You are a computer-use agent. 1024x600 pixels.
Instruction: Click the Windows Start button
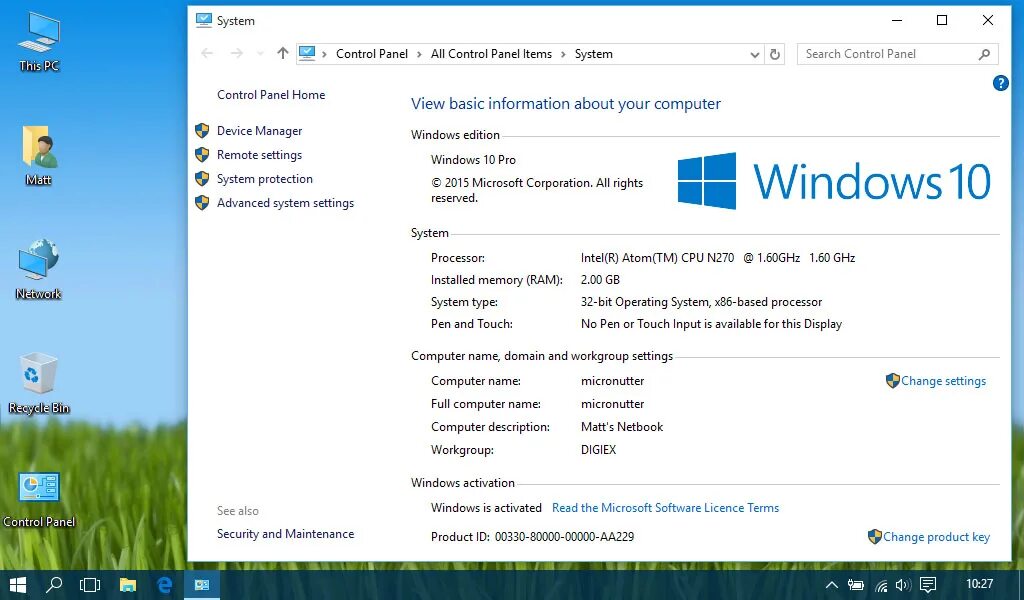tap(18, 584)
